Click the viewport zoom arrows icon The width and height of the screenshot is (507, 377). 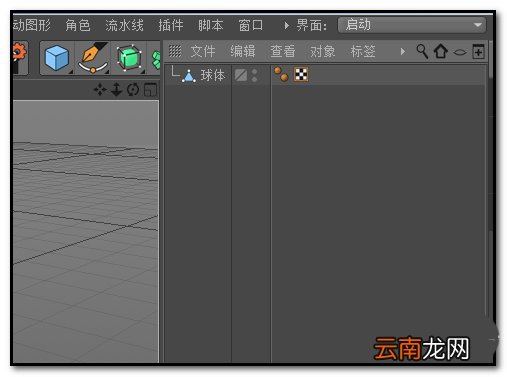pyautogui.click(x=116, y=90)
